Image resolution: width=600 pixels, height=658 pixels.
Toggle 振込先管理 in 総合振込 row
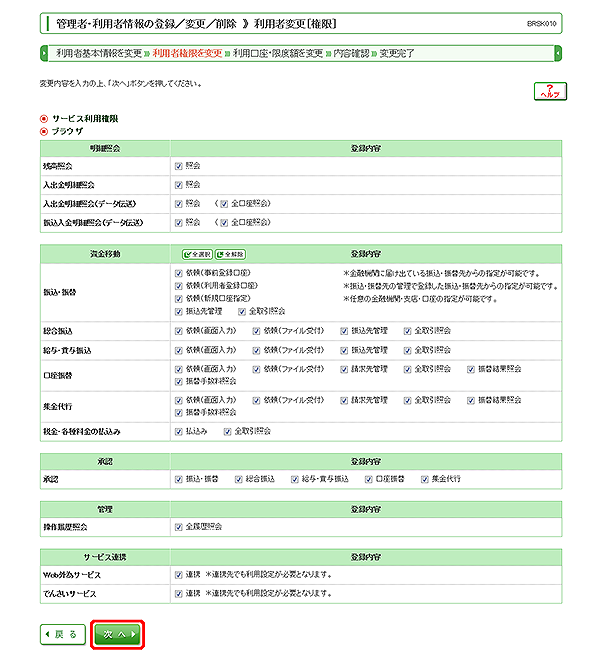tap(344, 331)
